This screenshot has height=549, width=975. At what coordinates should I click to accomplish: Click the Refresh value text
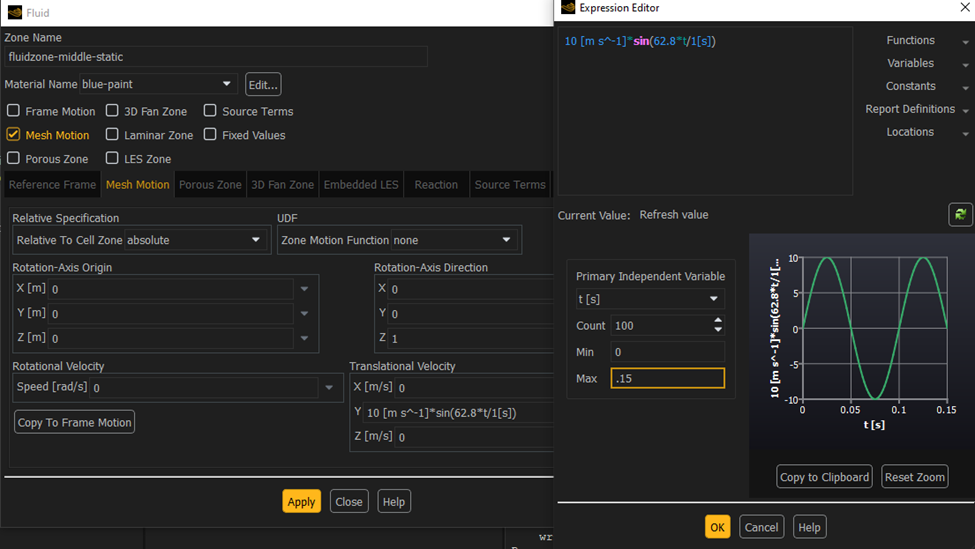[673, 215]
